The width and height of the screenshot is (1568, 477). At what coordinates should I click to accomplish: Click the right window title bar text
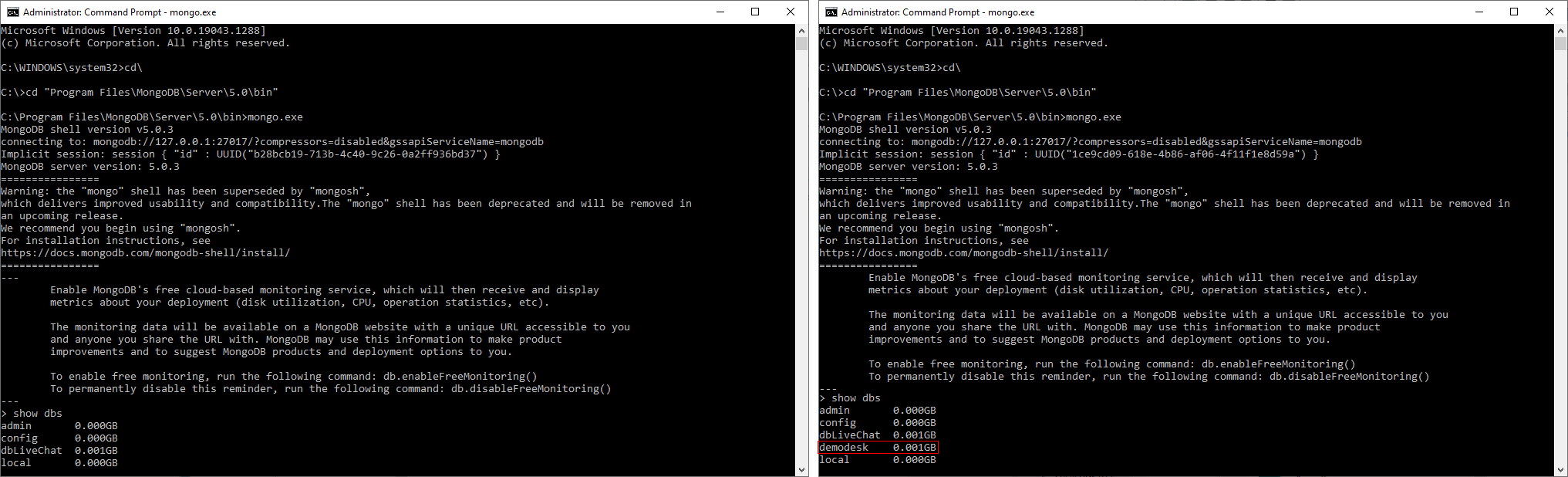click(x=938, y=12)
